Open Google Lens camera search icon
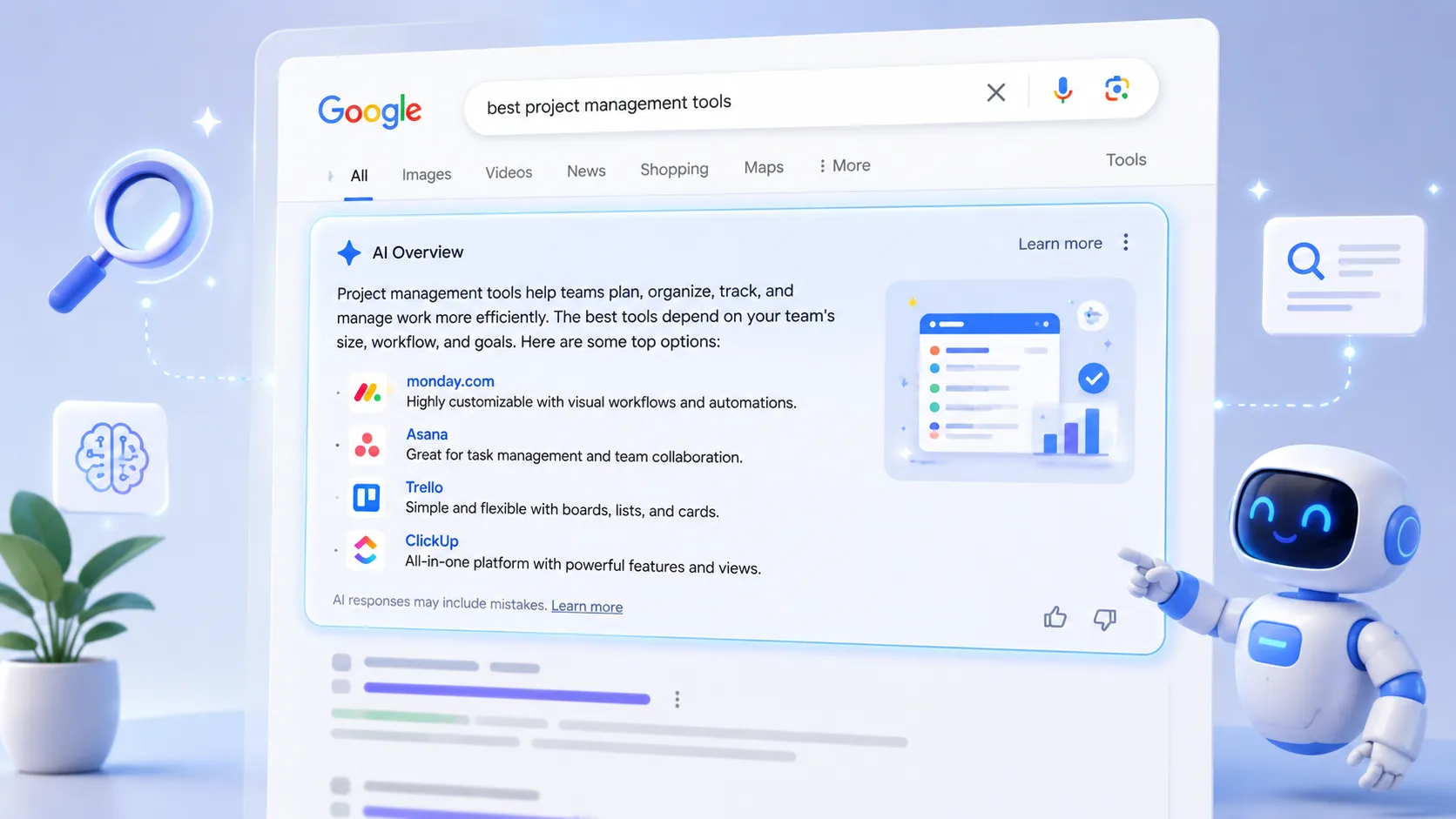 (1117, 88)
